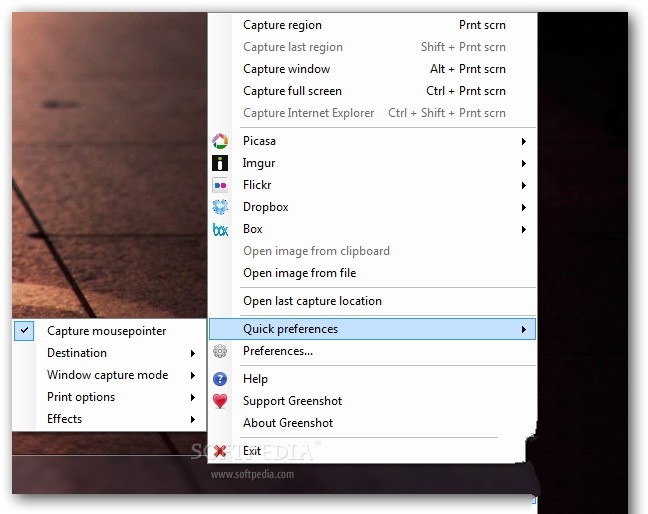
Task: Open the Quick preferences label
Action: coord(290,329)
